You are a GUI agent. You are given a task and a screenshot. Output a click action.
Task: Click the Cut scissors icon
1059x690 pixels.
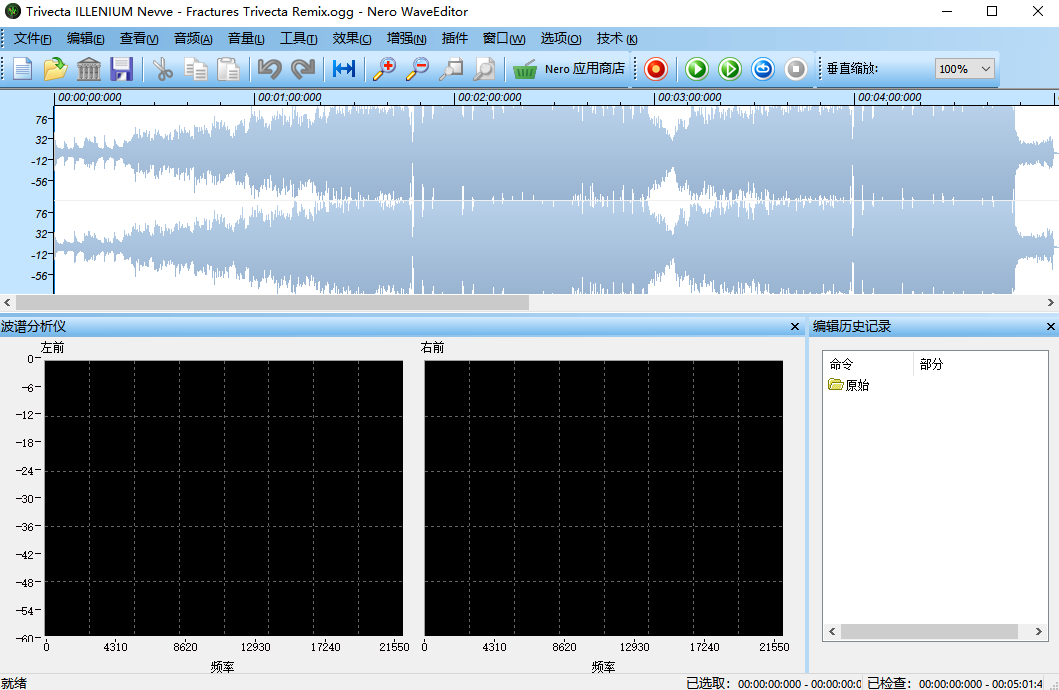pos(162,69)
